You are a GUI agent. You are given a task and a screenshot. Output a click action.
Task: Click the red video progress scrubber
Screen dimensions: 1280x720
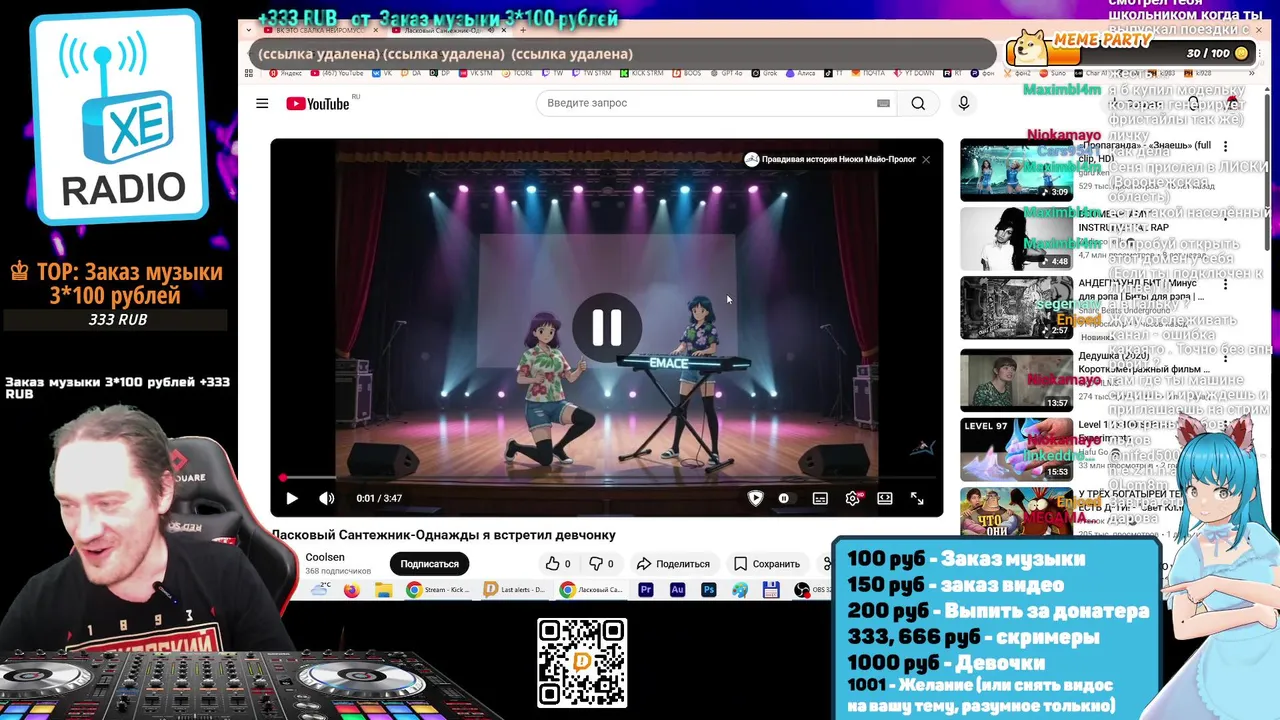(x=283, y=478)
